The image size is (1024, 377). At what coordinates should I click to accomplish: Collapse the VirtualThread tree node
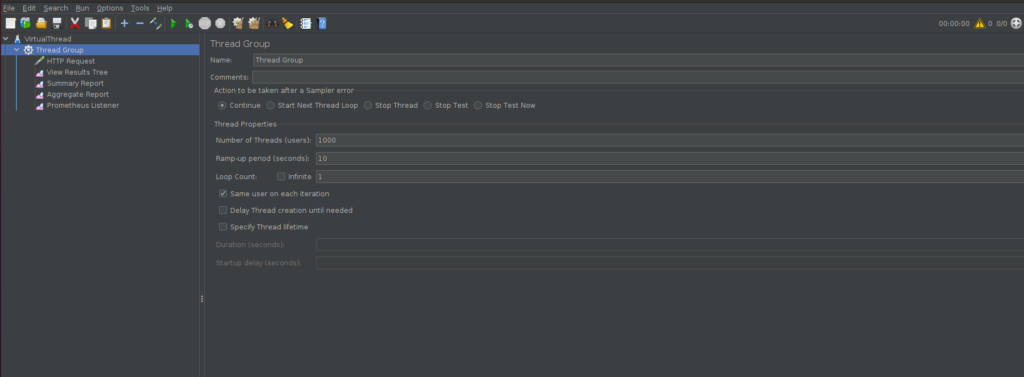pos(5,39)
